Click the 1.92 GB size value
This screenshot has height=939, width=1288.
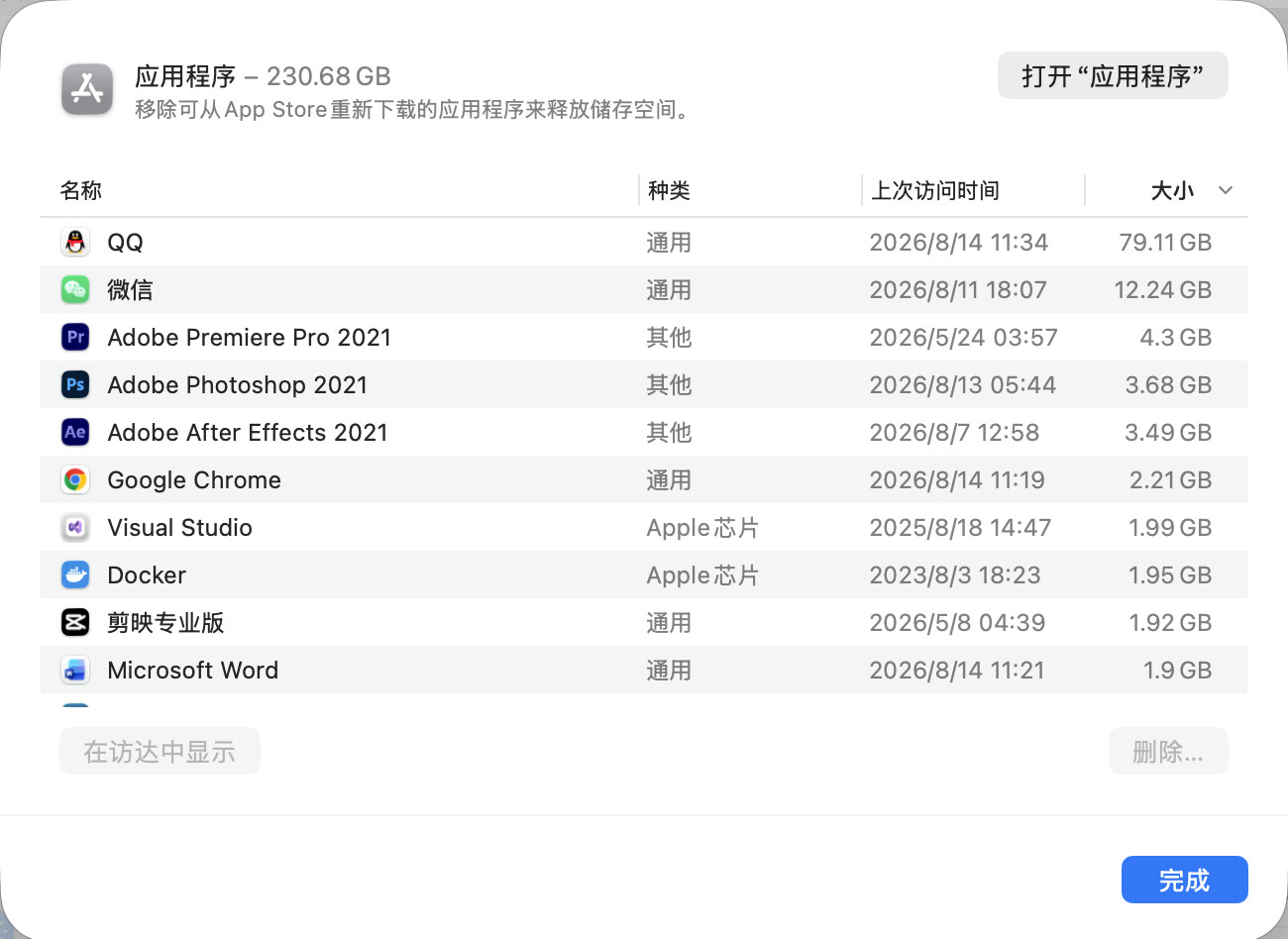tap(1170, 622)
